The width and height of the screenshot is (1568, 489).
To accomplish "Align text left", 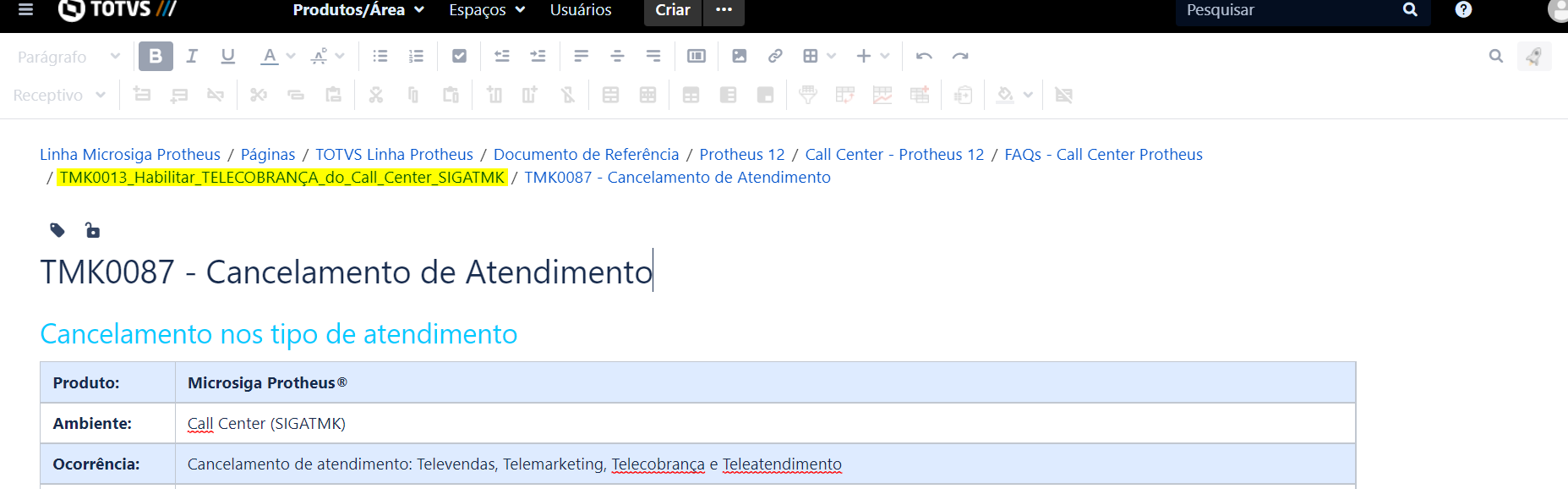I will (581, 56).
